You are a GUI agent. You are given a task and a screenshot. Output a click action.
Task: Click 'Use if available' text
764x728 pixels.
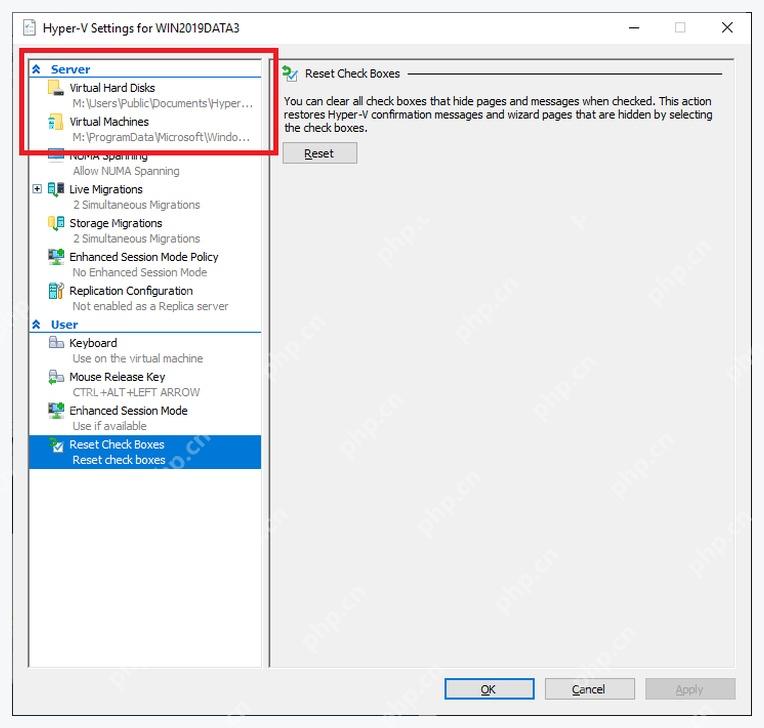tap(110, 426)
